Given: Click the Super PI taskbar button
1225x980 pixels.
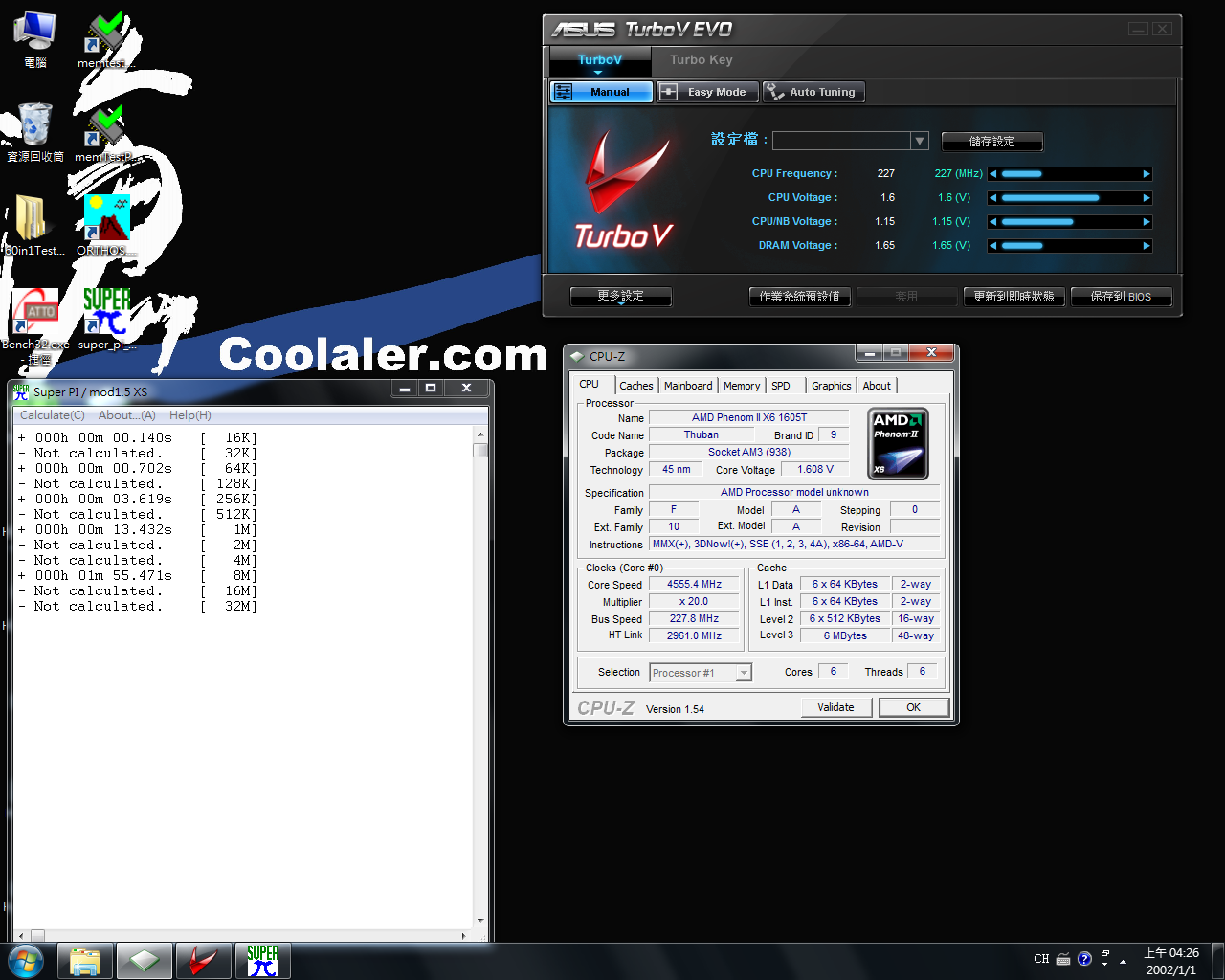Looking at the screenshot, I should [263, 961].
